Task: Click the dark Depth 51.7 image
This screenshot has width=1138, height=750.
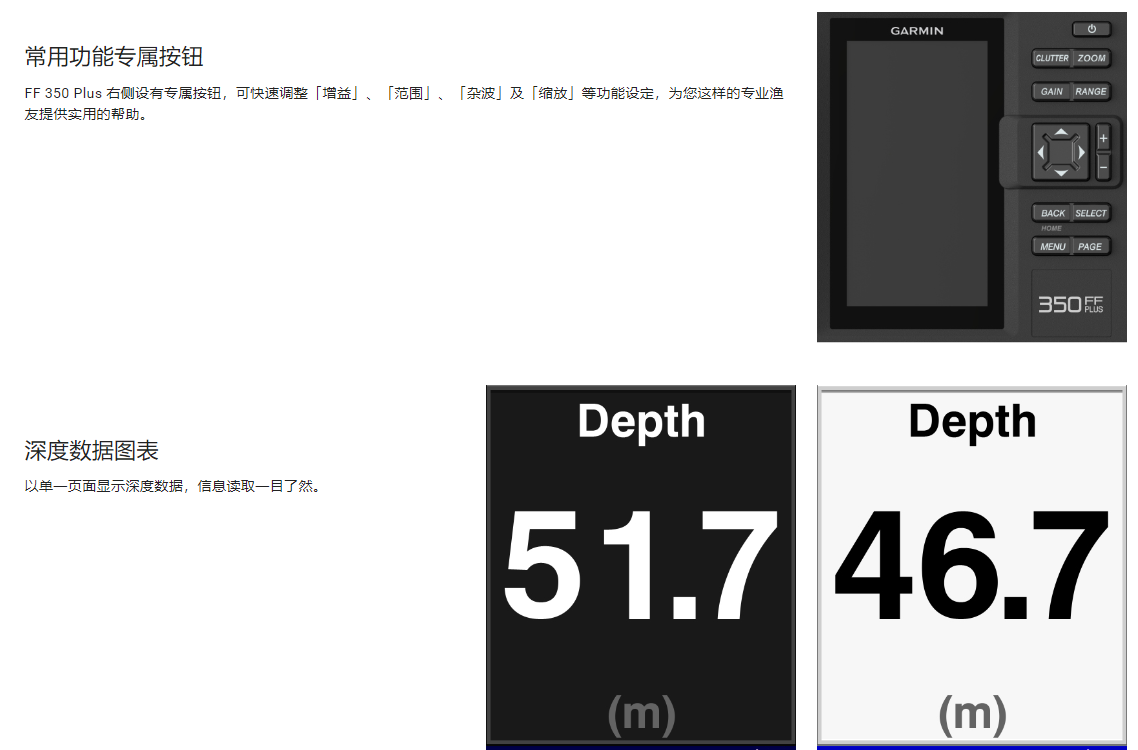Action: 641,567
